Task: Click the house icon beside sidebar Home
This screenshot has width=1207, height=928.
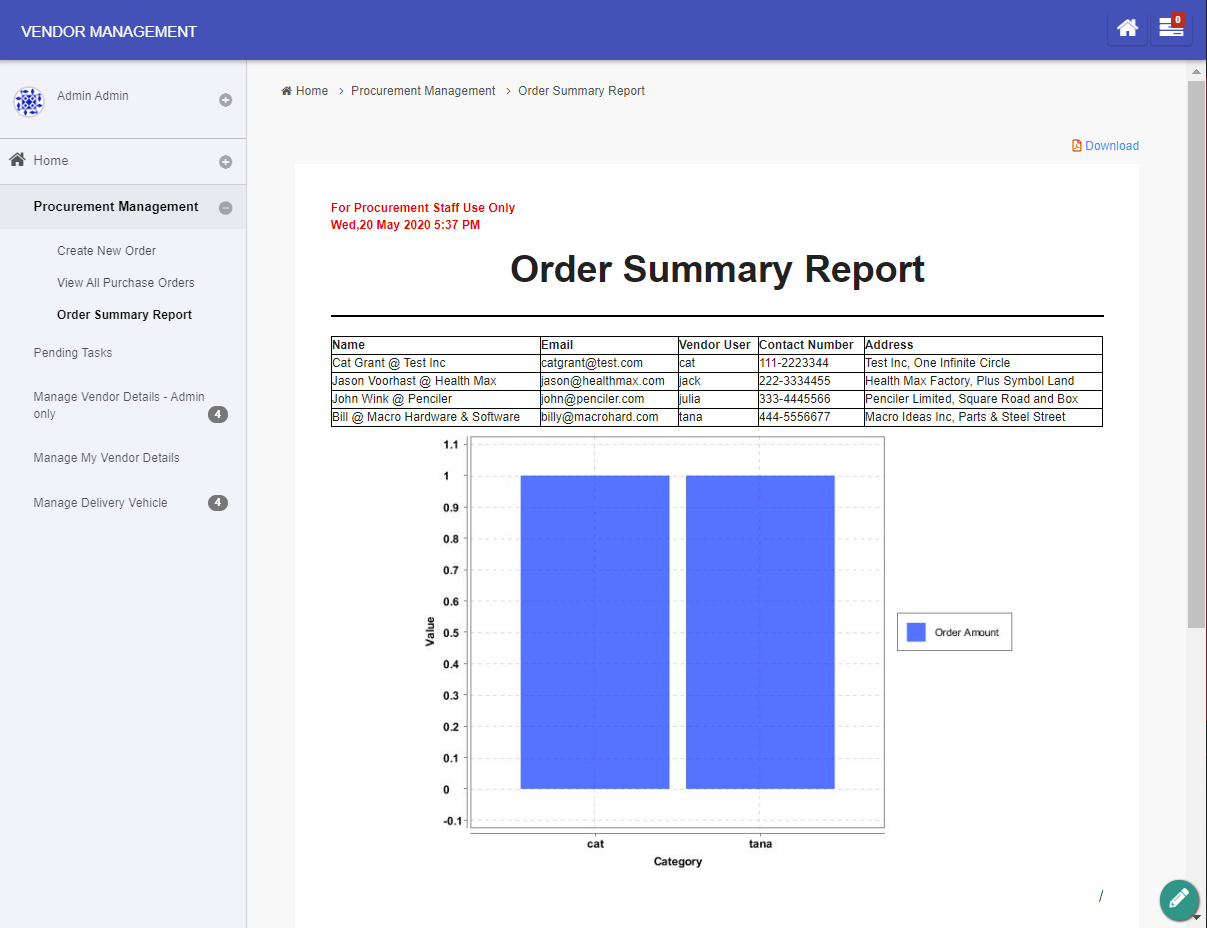Action: click(x=17, y=159)
